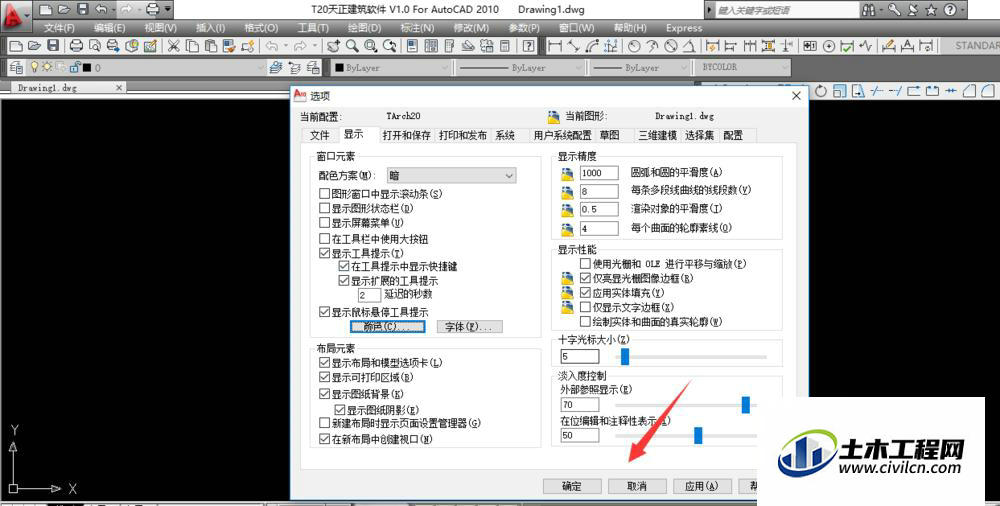Adjust 十字光标大小 slider handle
This screenshot has width=1000, height=506.
point(625,357)
